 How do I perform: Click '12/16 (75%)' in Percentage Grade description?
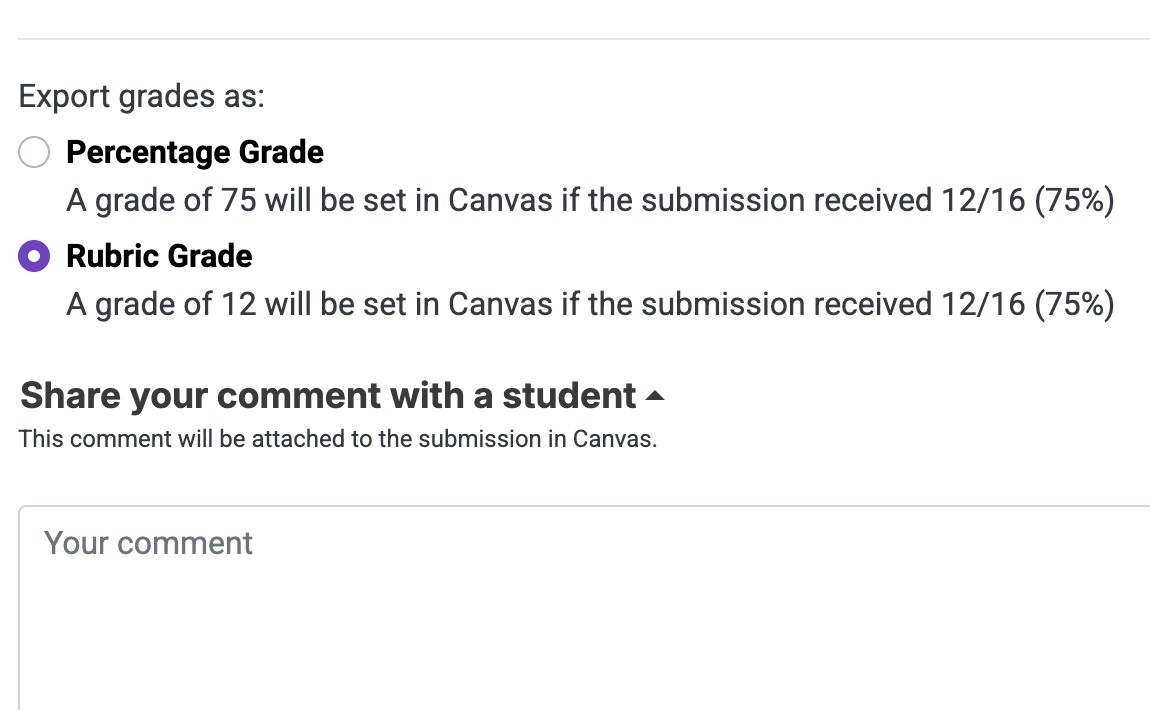point(1027,201)
